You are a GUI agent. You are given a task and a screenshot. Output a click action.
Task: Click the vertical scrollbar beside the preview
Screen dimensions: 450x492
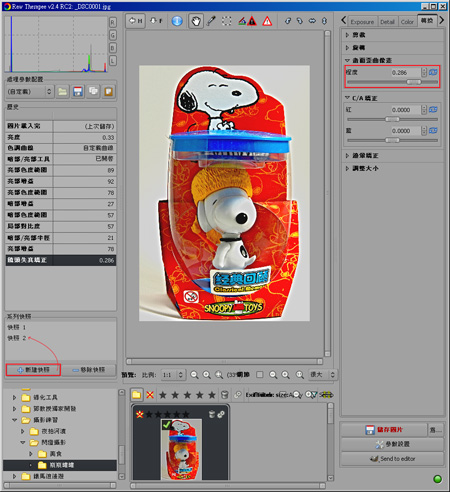point(327,193)
